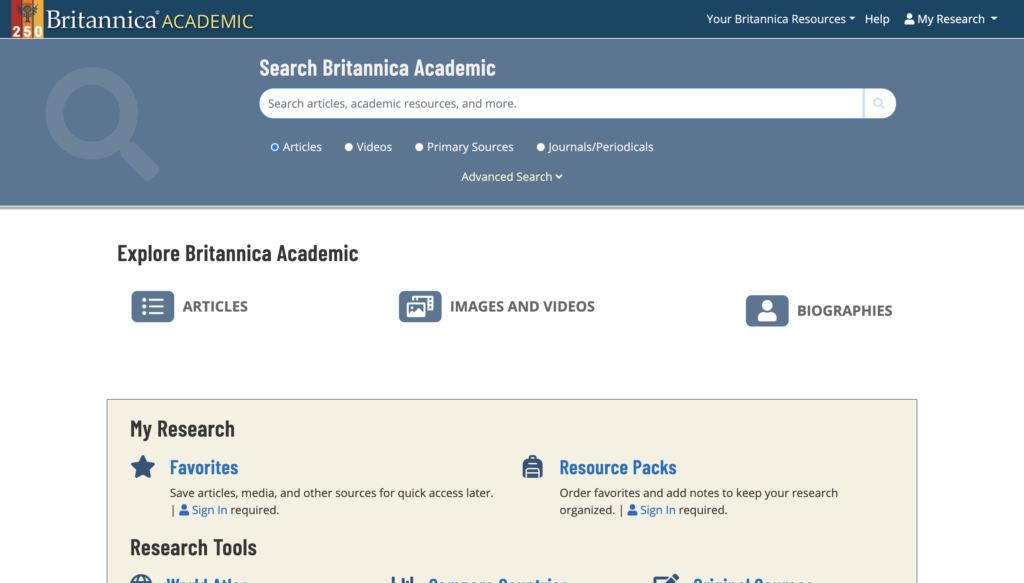Click the Biographies person icon
The width and height of the screenshot is (1024, 583).
767,311
